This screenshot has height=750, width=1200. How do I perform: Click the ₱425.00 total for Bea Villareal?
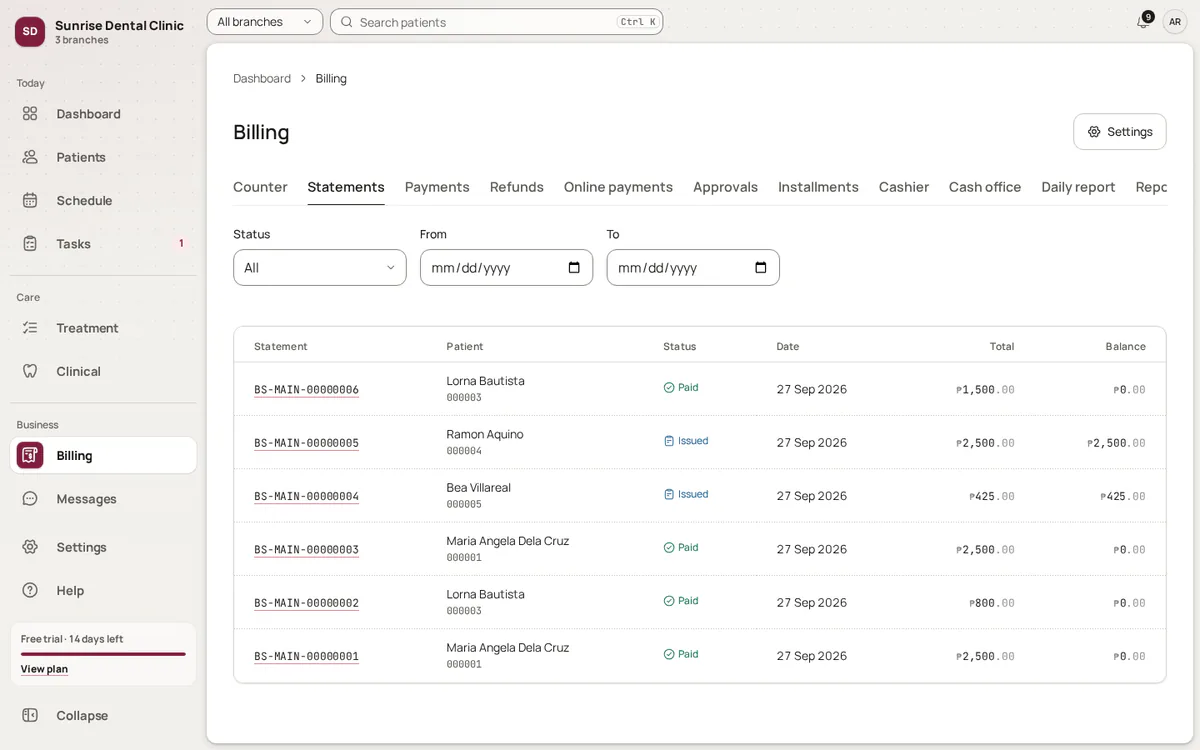[x=992, y=496]
